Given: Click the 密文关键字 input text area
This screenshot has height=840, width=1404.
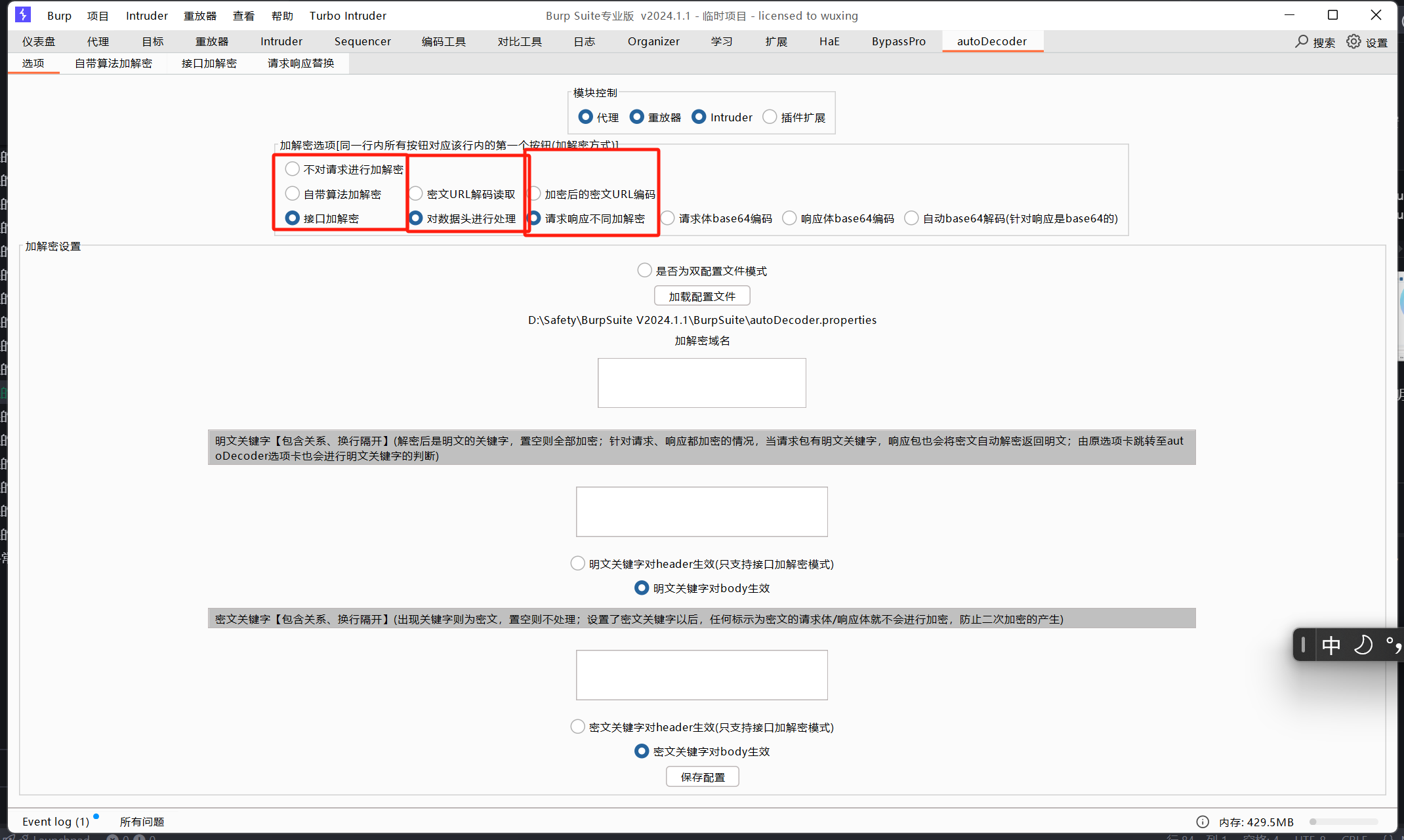Looking at the screenshot, I should click(701, 675).
